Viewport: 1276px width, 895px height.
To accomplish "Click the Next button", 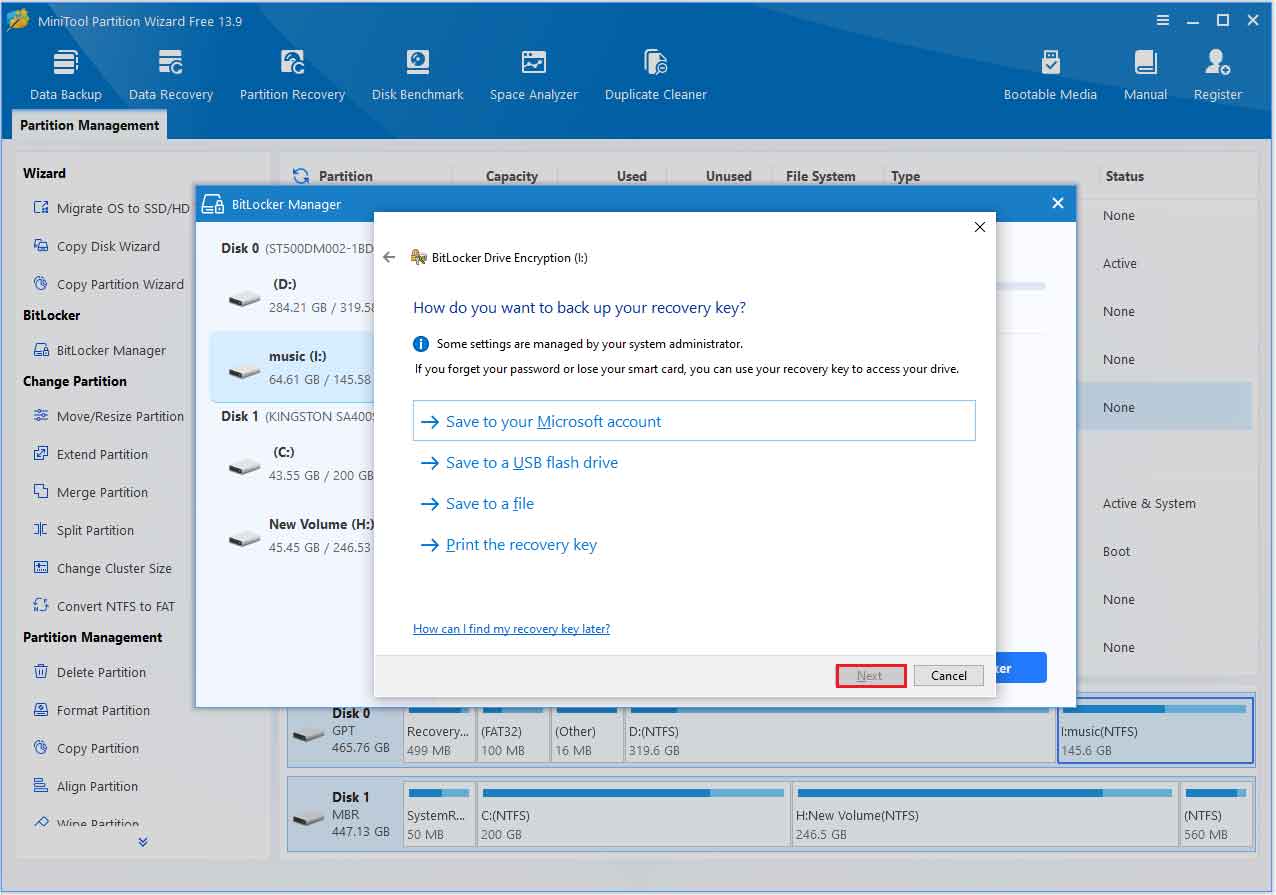I will [x=870, y=675].
